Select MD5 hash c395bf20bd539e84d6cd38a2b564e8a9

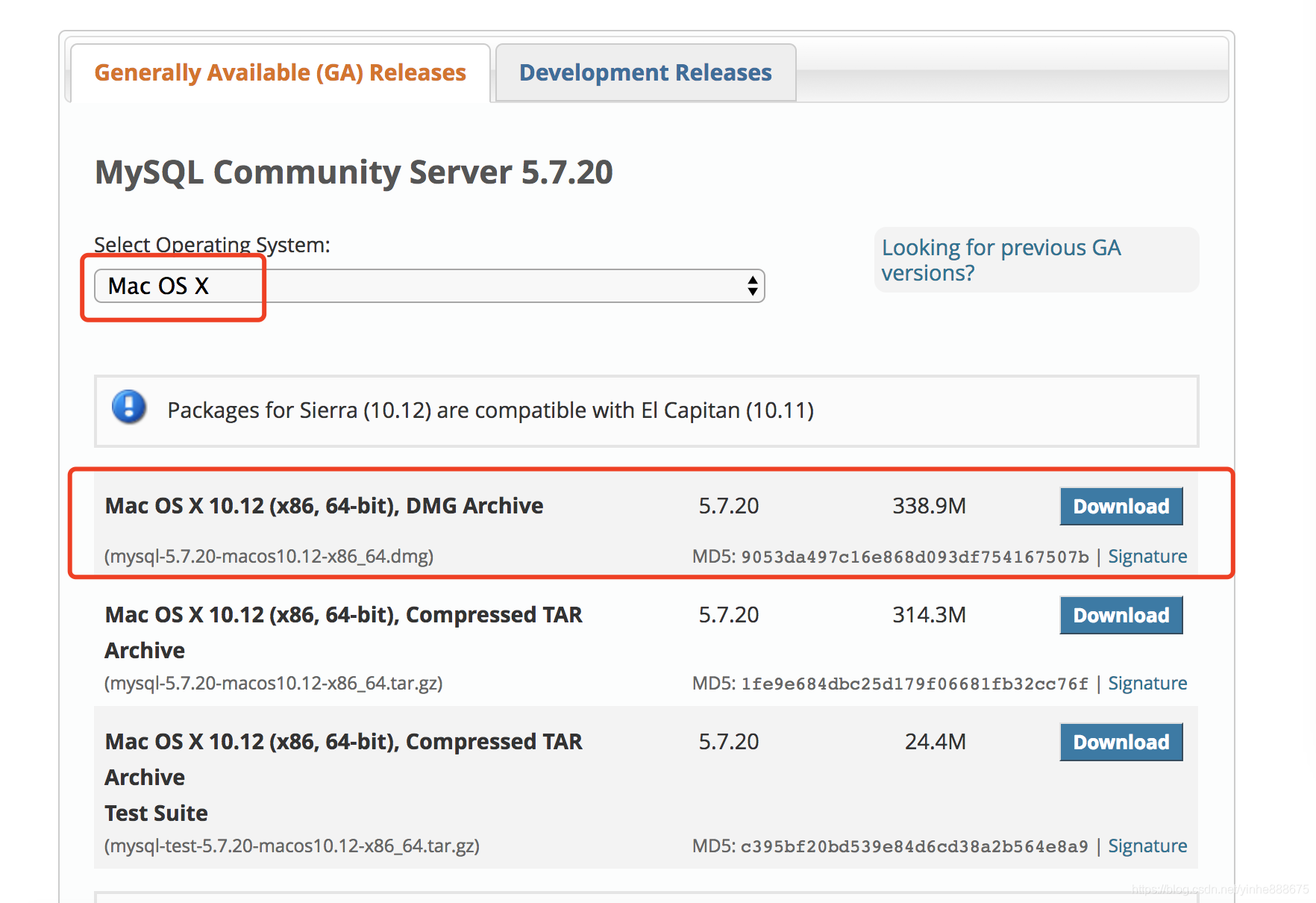tap(915, 846)
